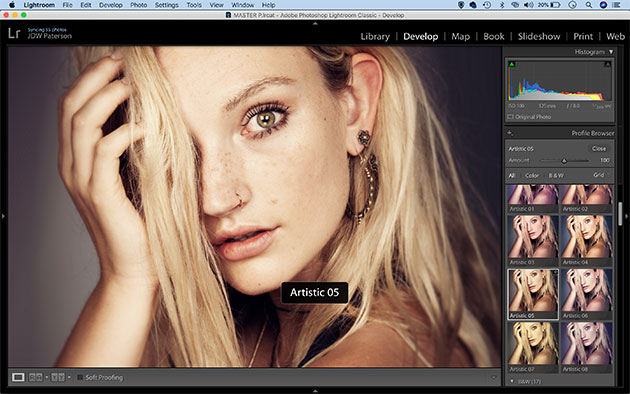Expand the toolbar options arrow at right
The height and width of the screenshot is (394, 630).
pyautogui.click(x=493, y=377)
